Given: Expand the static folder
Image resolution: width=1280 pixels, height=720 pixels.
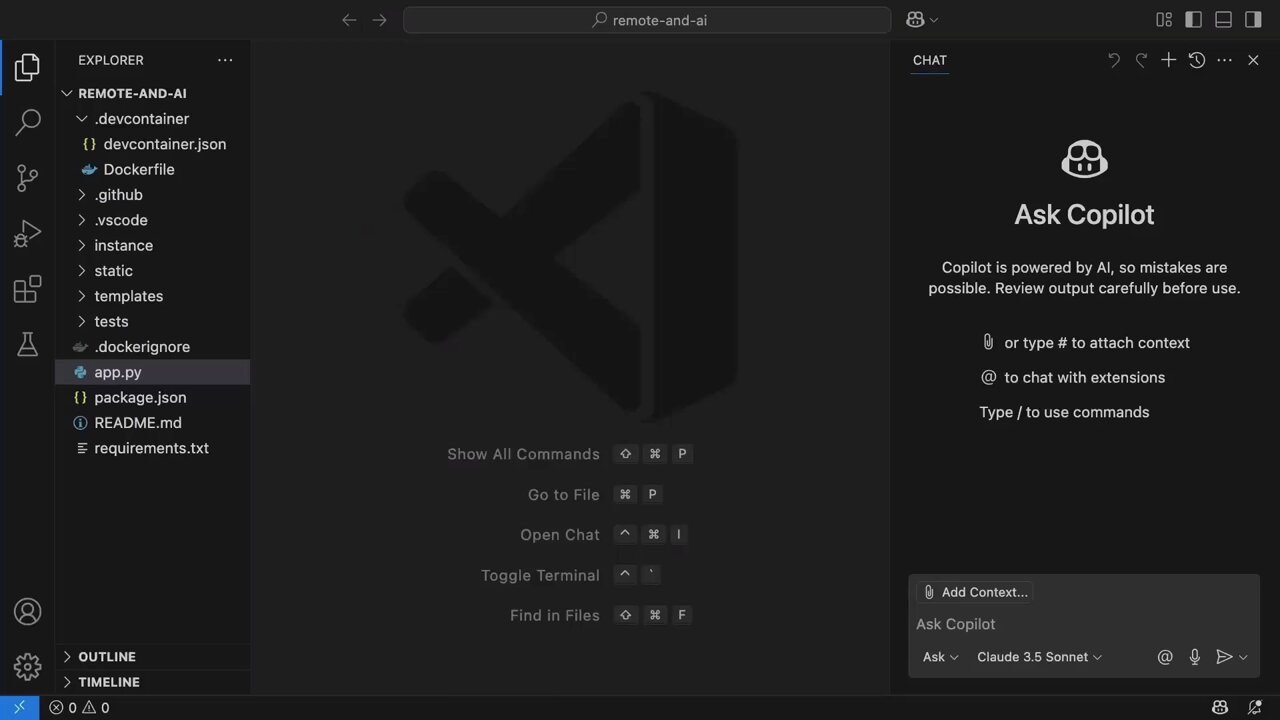Looking at the screenshot, I should 82,271.
